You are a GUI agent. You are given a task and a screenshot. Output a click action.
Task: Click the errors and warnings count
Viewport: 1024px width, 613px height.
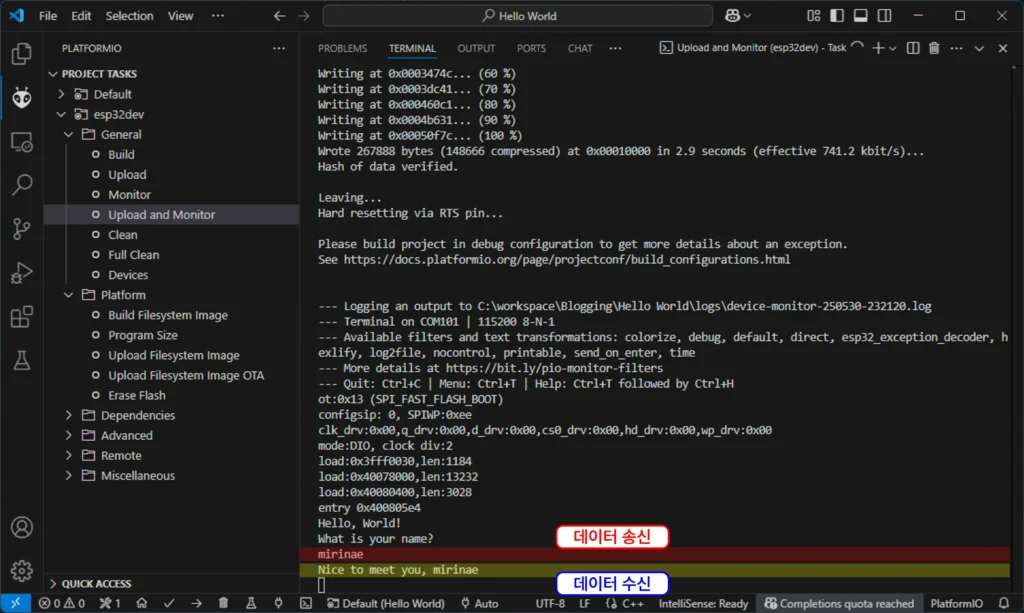tap(62, 603)
